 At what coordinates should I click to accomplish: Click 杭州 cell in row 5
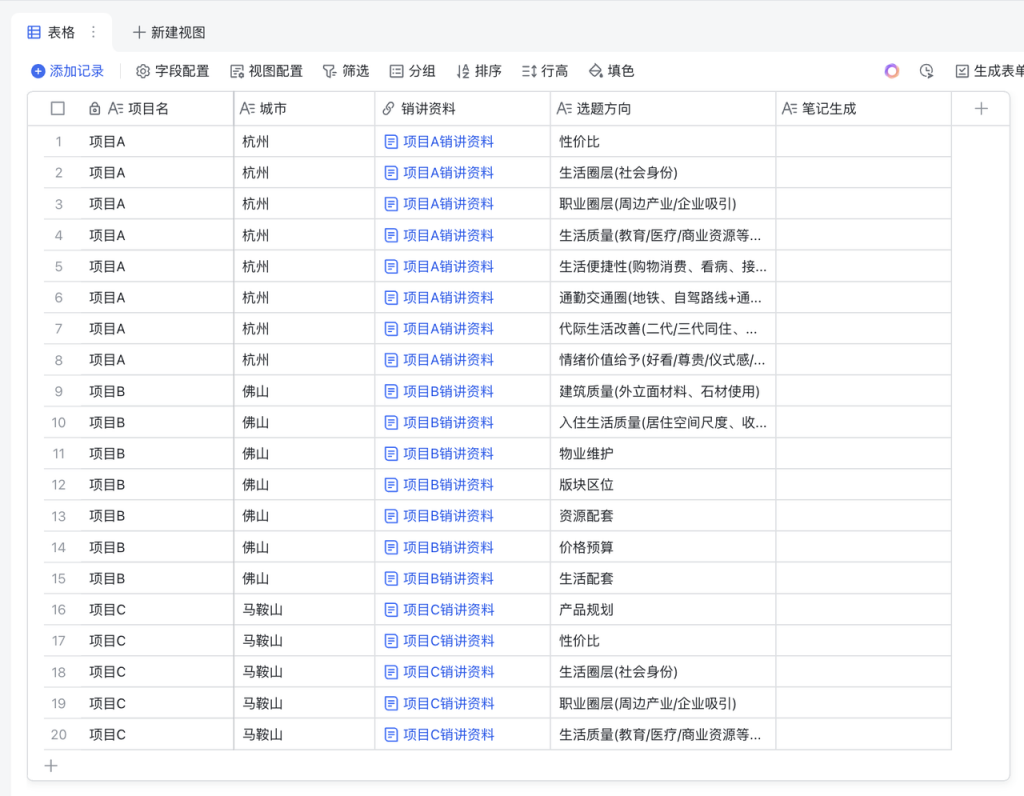pos(304,266)
